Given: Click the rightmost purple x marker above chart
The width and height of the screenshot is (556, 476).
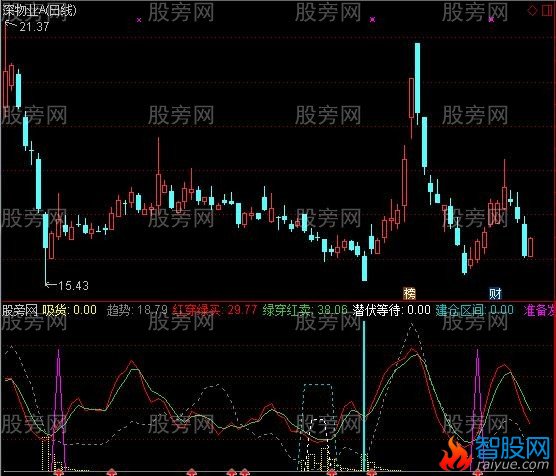Looking at the screenshot, I should coord(491,20).
